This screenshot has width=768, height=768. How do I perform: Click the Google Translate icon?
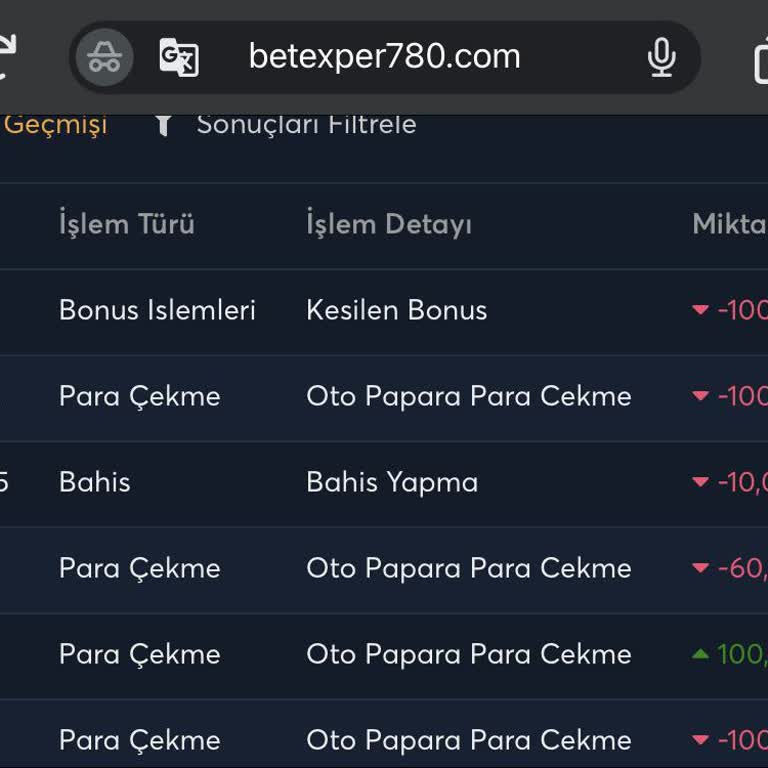[179, 57]
